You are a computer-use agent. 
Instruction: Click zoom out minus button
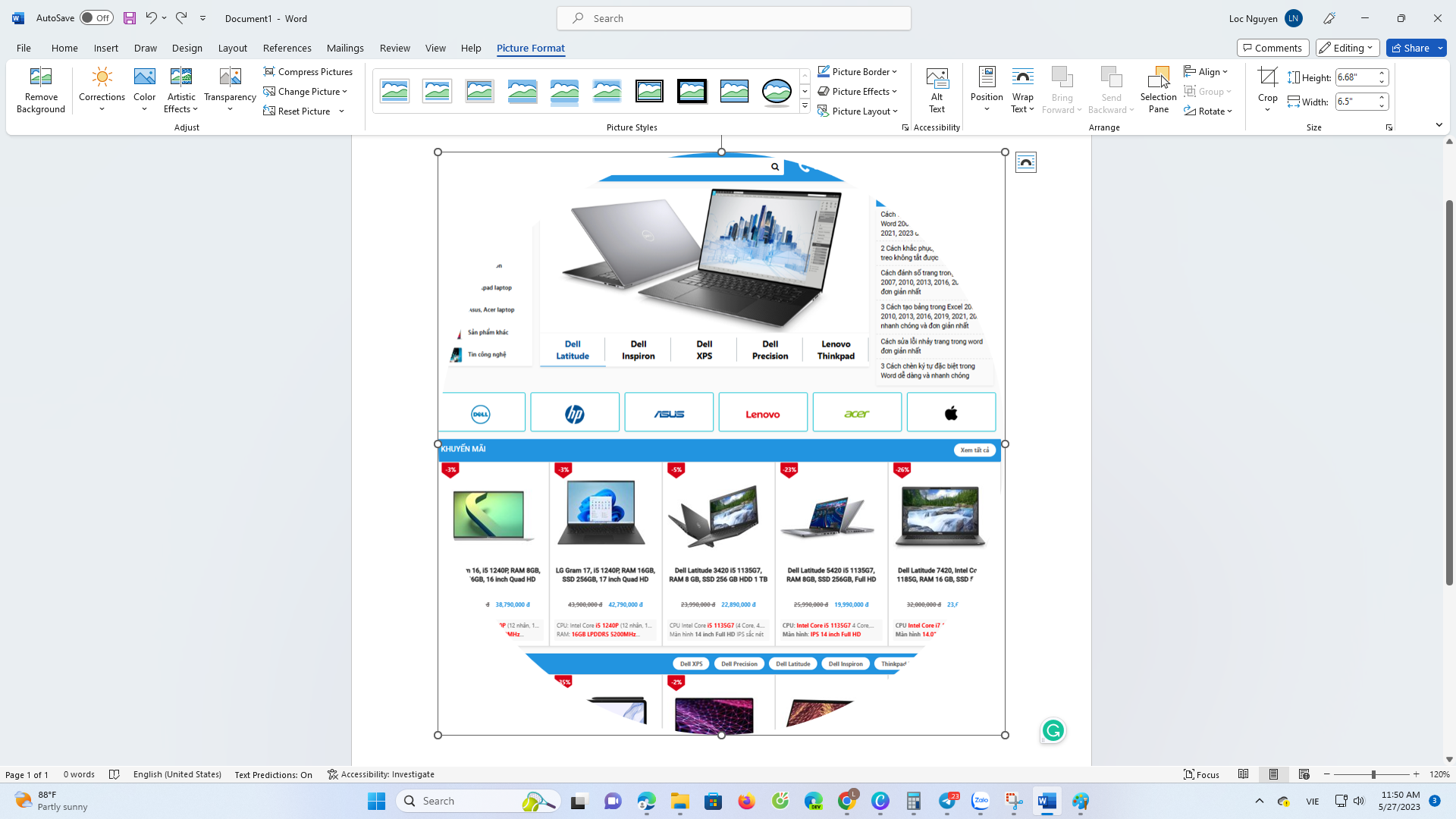[x=1326, y=774]
